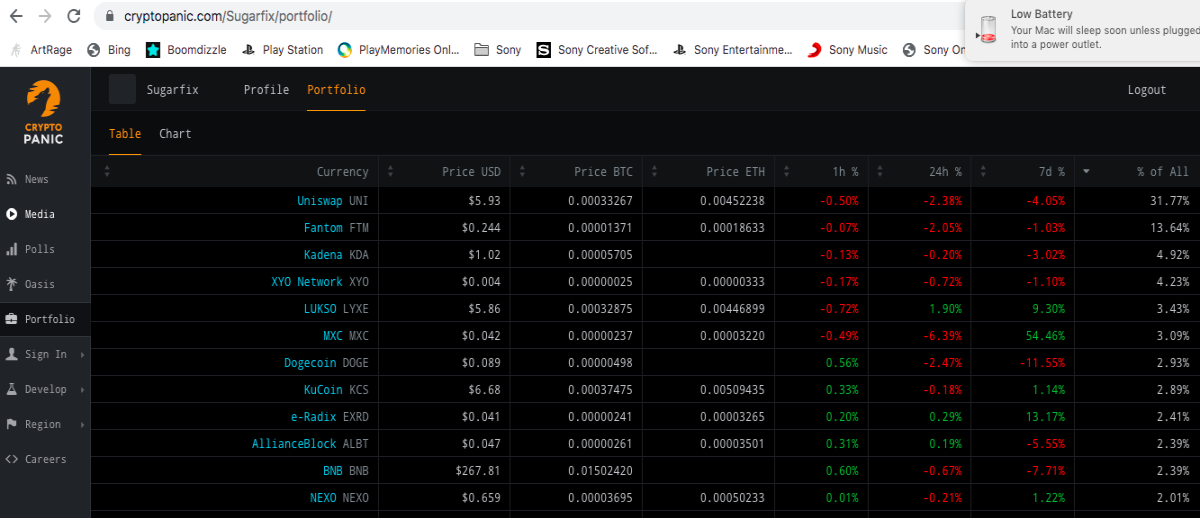
Task: Open Sony Music bookmark
Action: pos(848,49)
